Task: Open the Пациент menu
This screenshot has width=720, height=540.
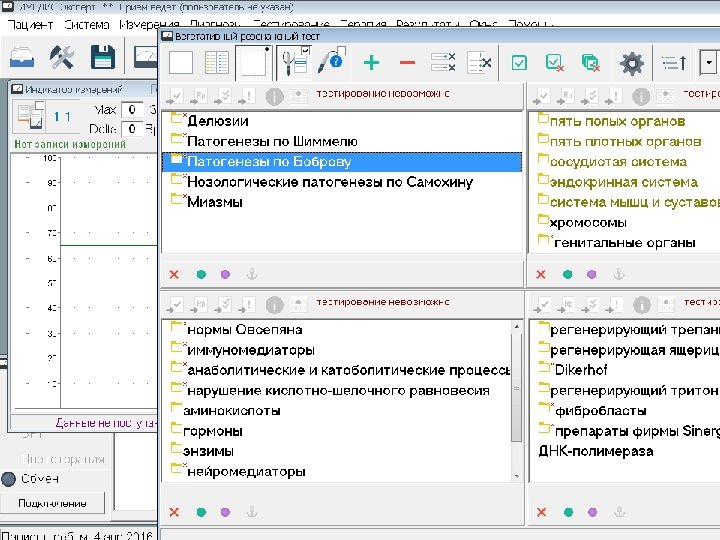Action: pyautogui.click(x=30, y=24)
